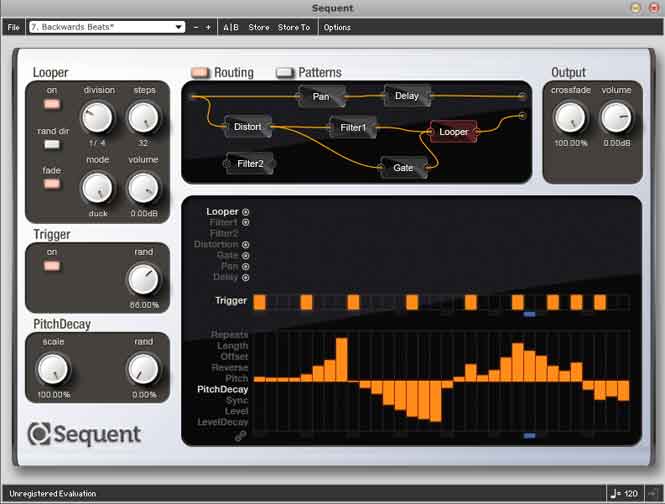Select the Distort routing node
Screen dimensions: 665x504
coord(248,127)
